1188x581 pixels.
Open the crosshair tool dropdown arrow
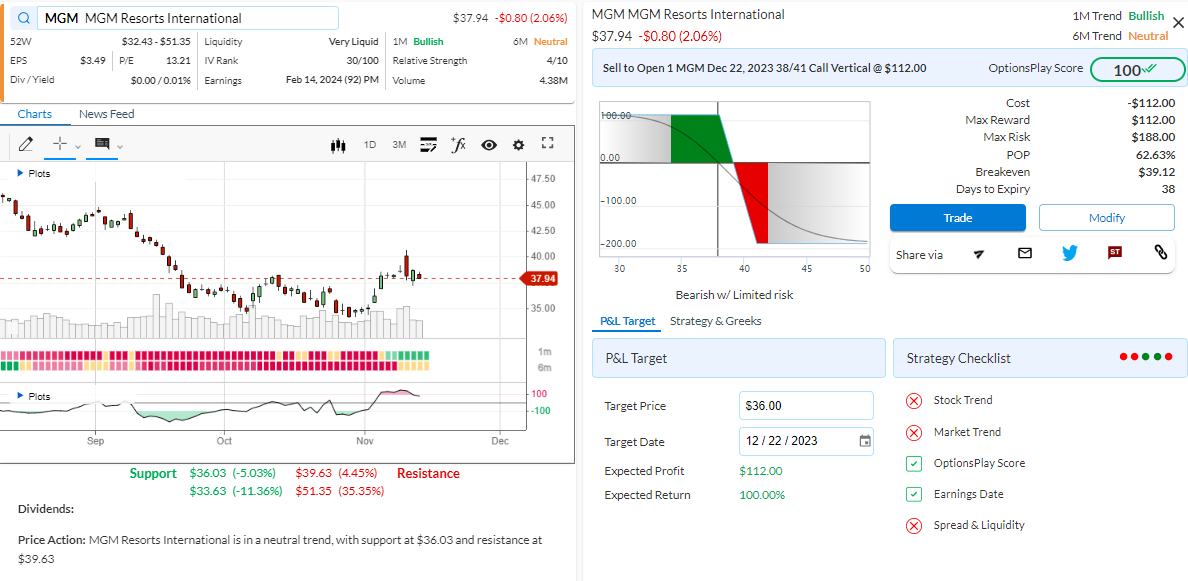(78, 145)
